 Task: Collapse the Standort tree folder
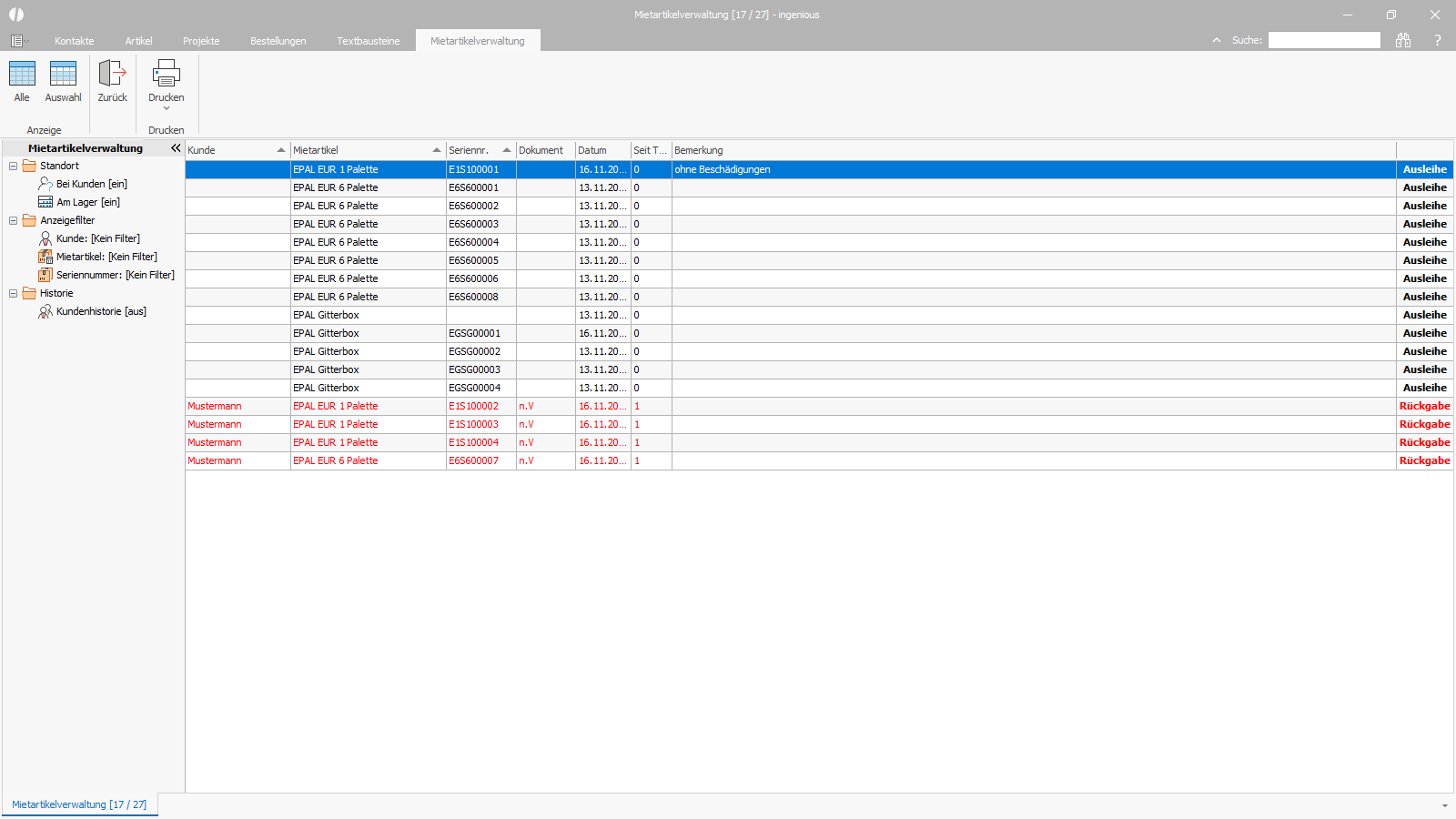[x=13, y=166]
